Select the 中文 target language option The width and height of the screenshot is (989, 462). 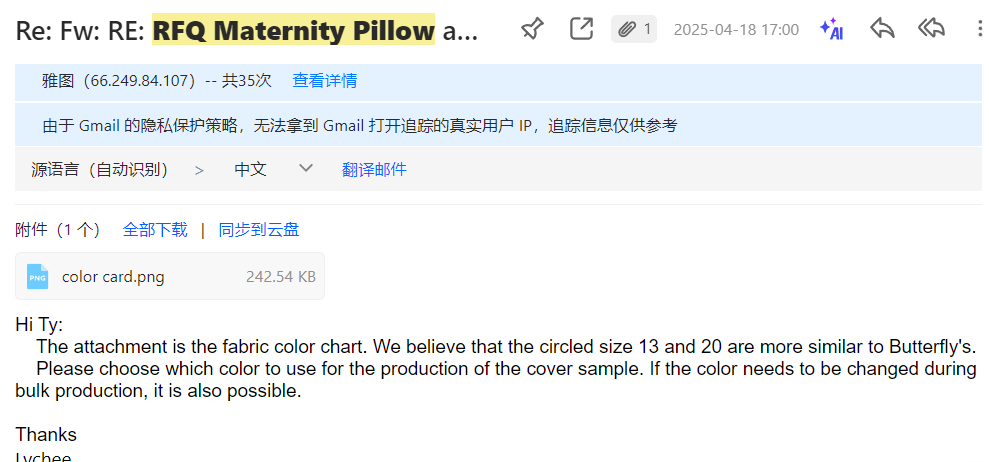pyautogui.click(x=250, y=170)
